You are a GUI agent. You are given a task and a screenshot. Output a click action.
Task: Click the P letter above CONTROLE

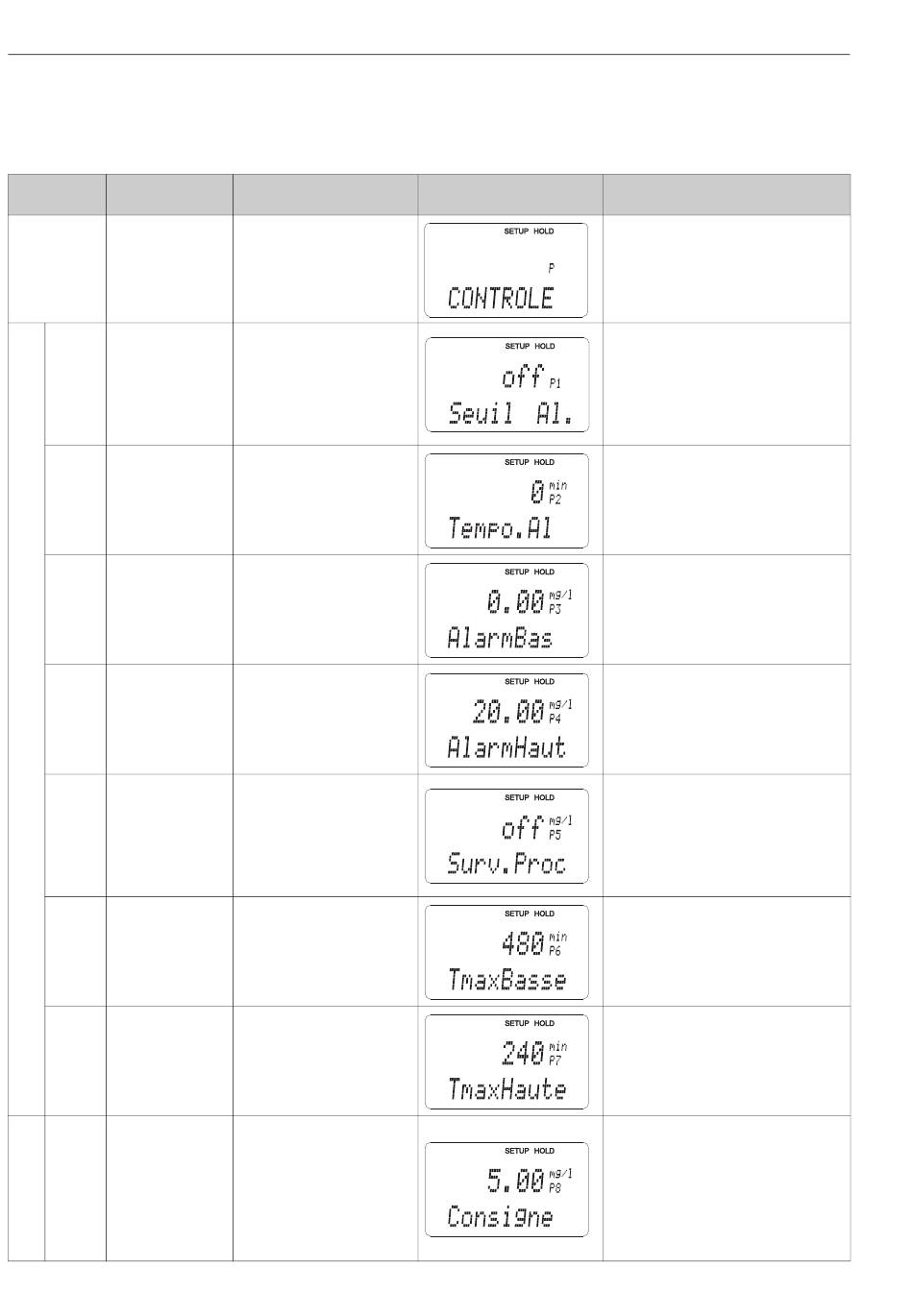552,269
